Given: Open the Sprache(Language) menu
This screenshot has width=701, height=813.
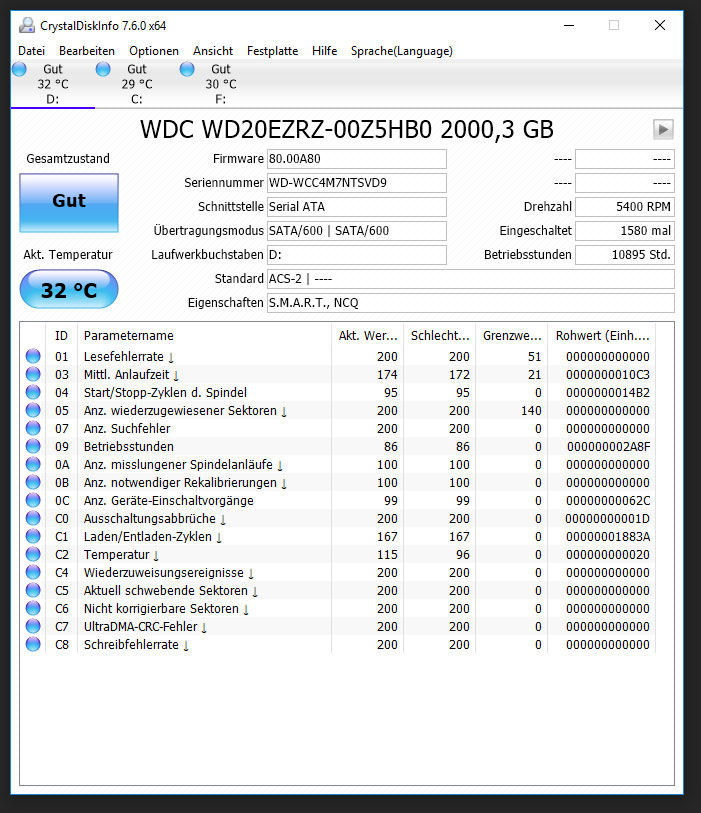Looking at the screenshot, I should [401, 51].
